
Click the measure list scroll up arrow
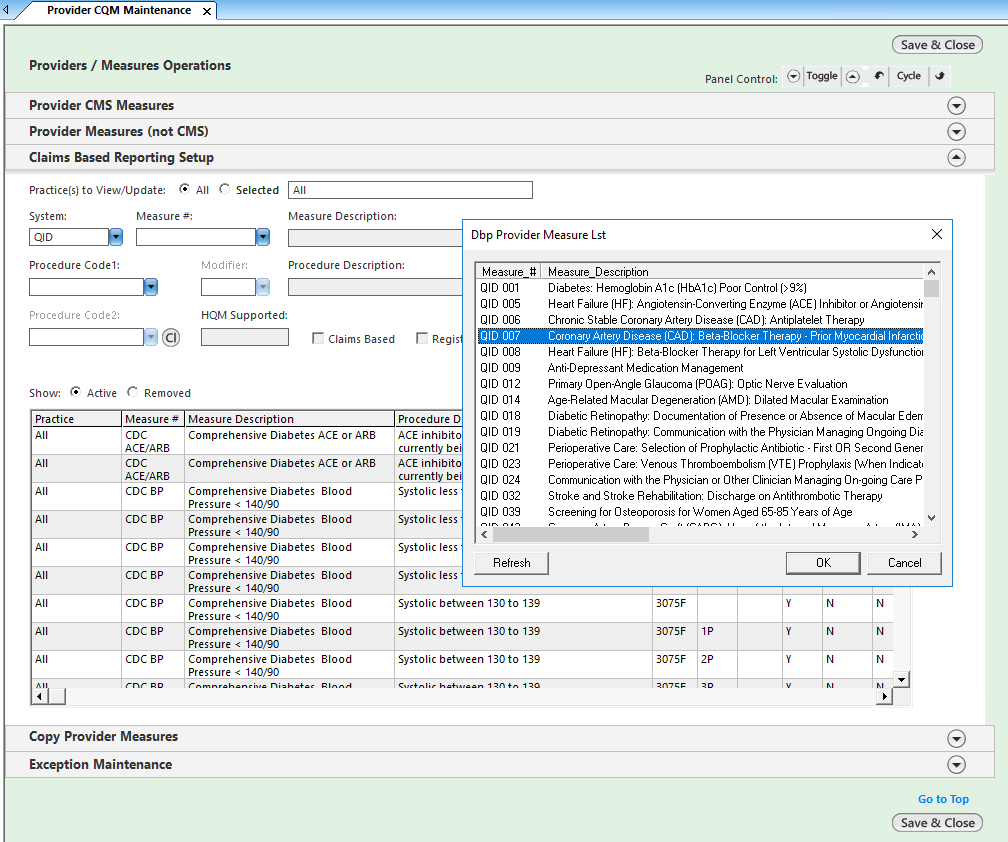[932, 271]
